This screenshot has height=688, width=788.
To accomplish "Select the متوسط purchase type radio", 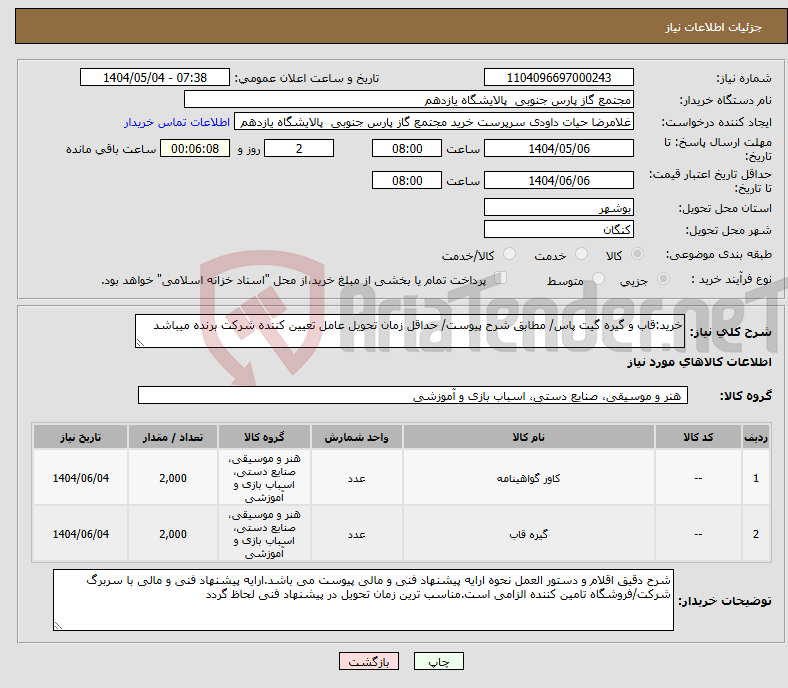I will 598,279.
